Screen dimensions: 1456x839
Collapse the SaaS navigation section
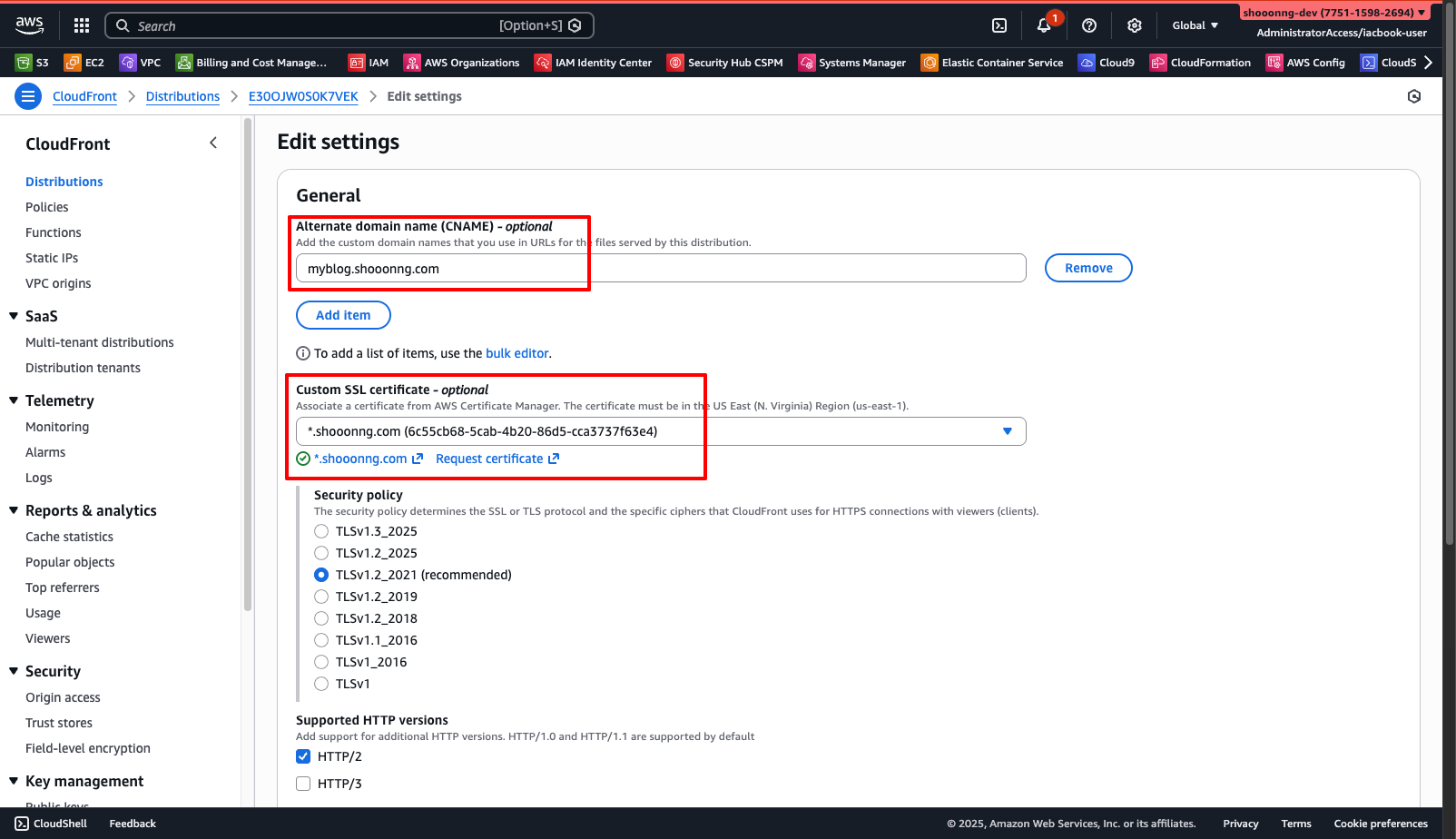[x=14, y=316]
